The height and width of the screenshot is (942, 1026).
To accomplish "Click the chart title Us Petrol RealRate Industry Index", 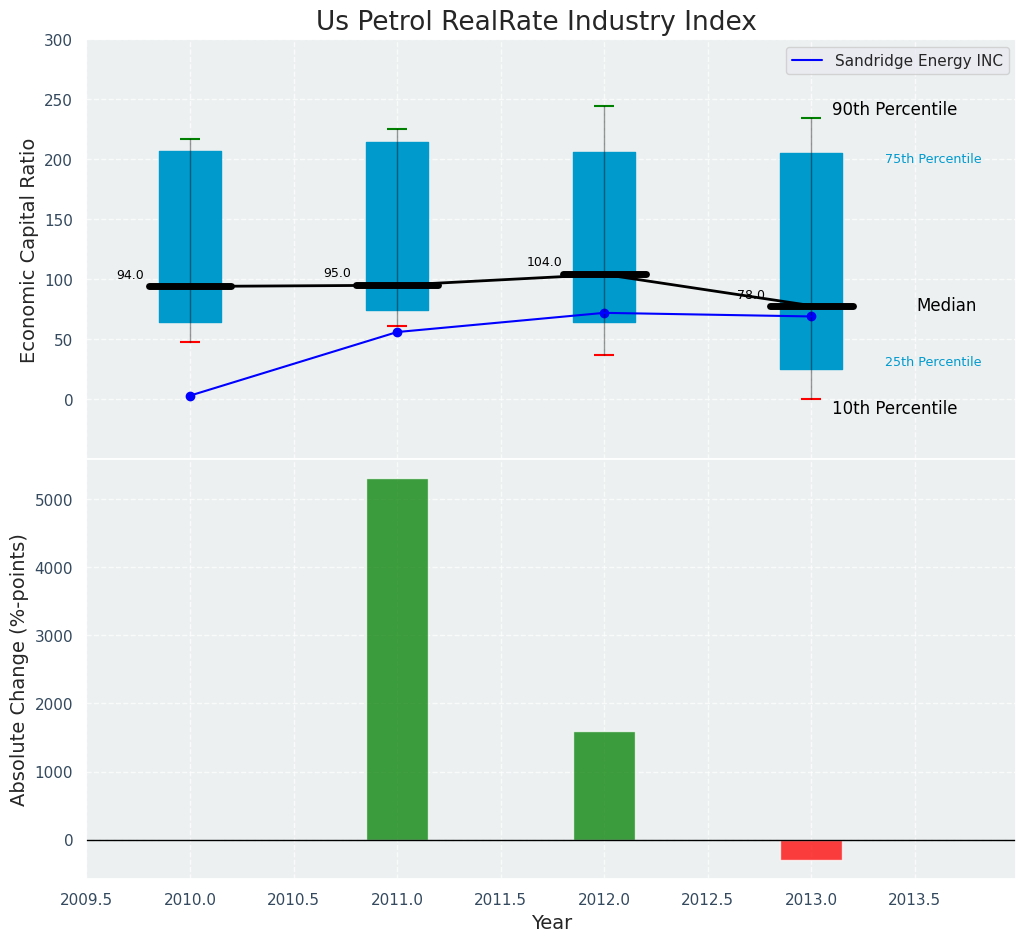I will point(536,22).
